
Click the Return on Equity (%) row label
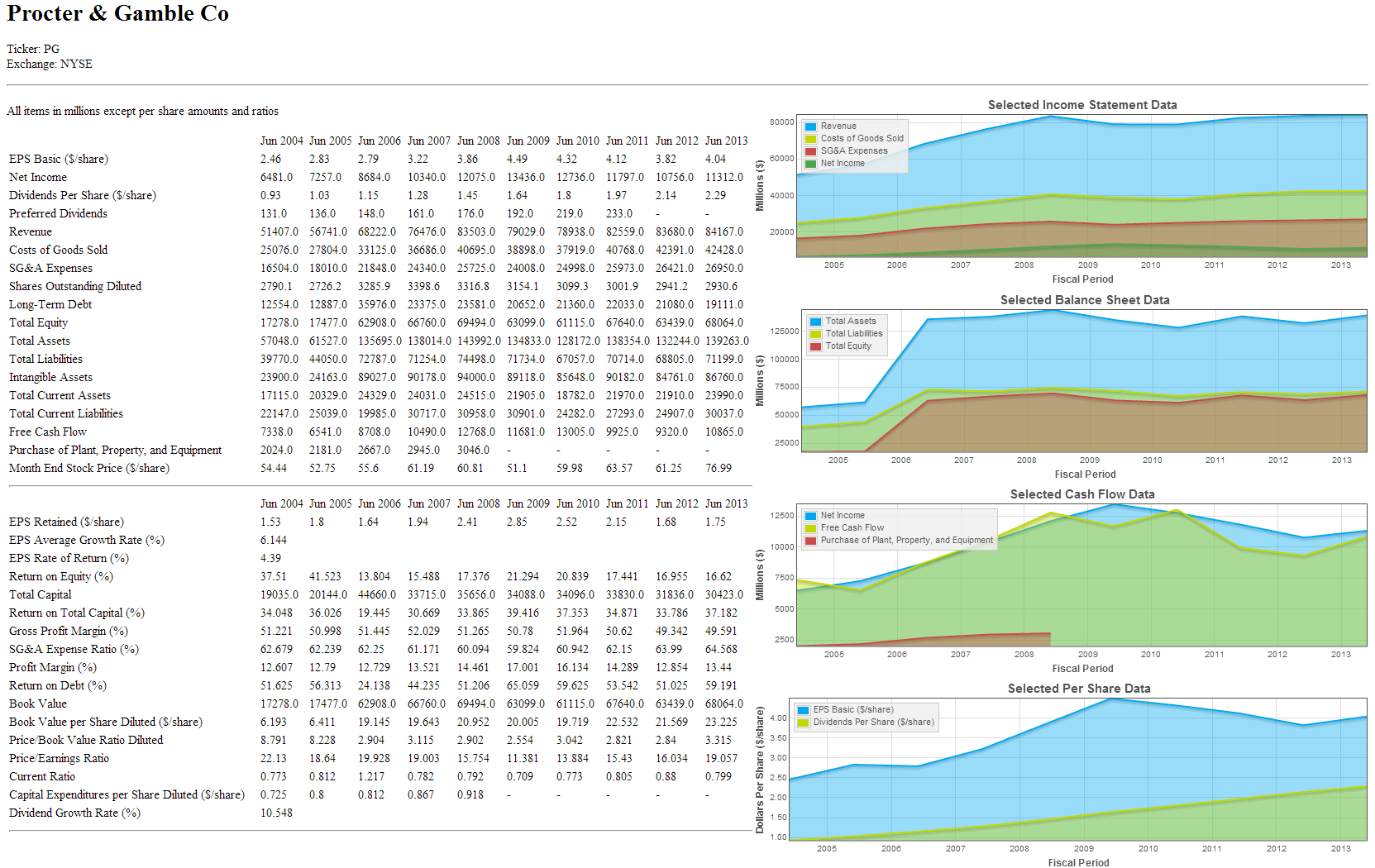coord(61,576)
